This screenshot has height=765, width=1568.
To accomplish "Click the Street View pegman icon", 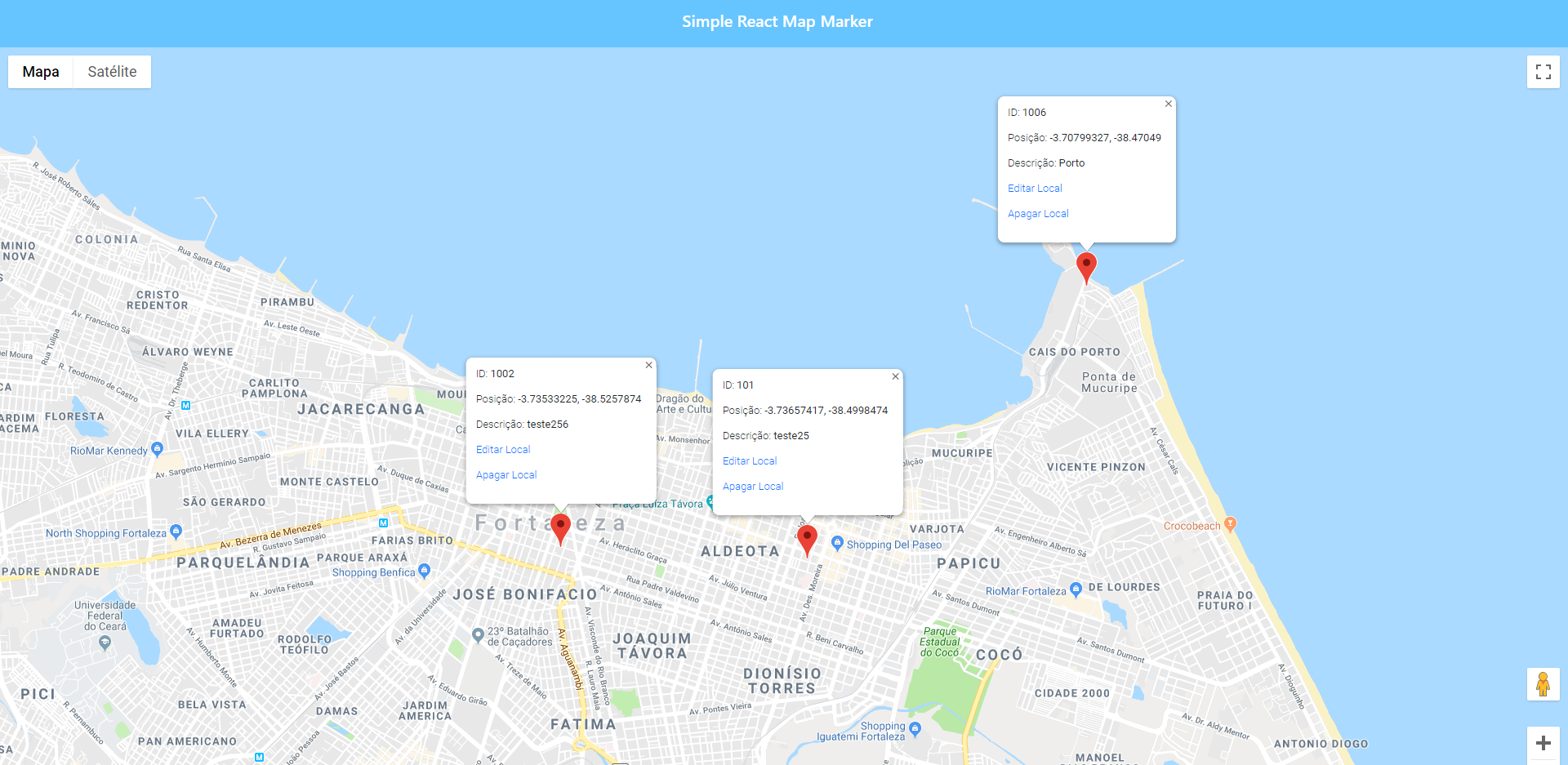I will coord(1543,684).
